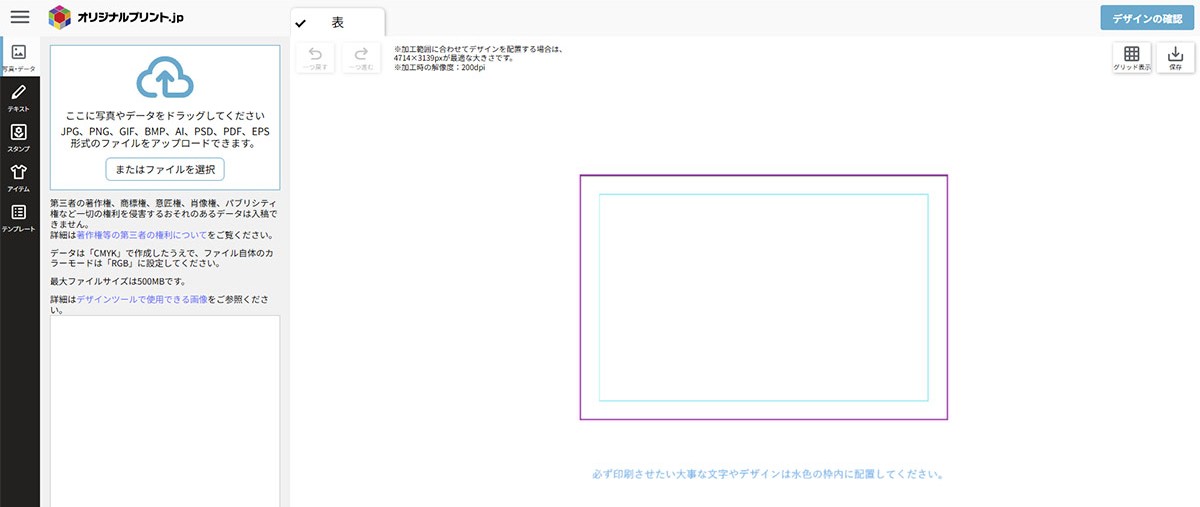The image size is (1200, 507).
Task: Select the 写真・データ sidebar tool
Action: click(19, 57)
